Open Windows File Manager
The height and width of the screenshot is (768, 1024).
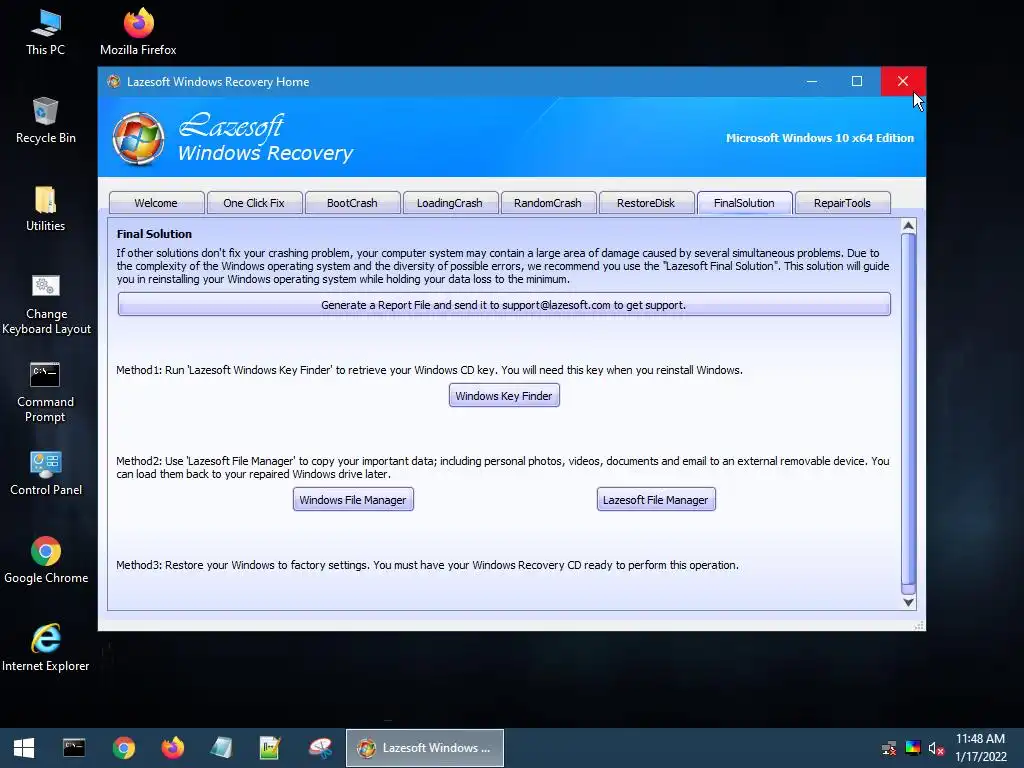[x=353, y=500]
